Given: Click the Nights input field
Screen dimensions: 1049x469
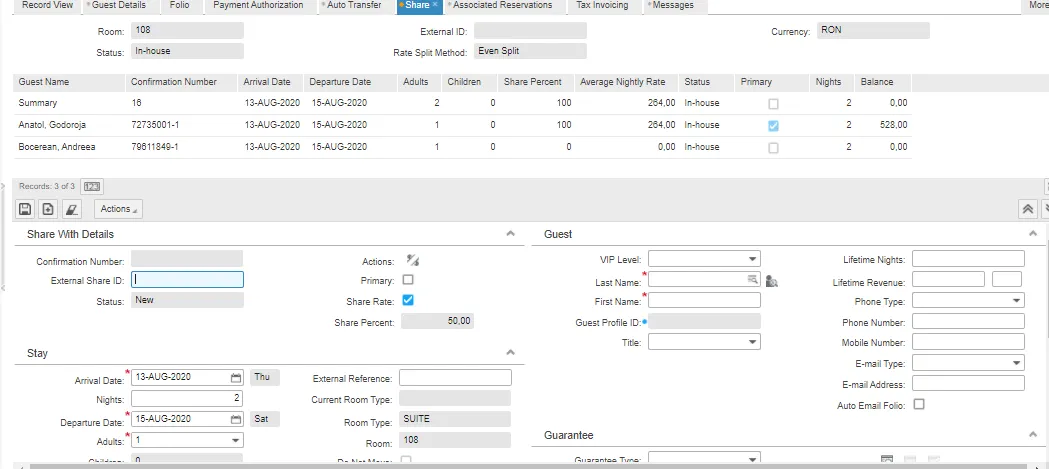Looking at the screenshot, I should [187, 399].
